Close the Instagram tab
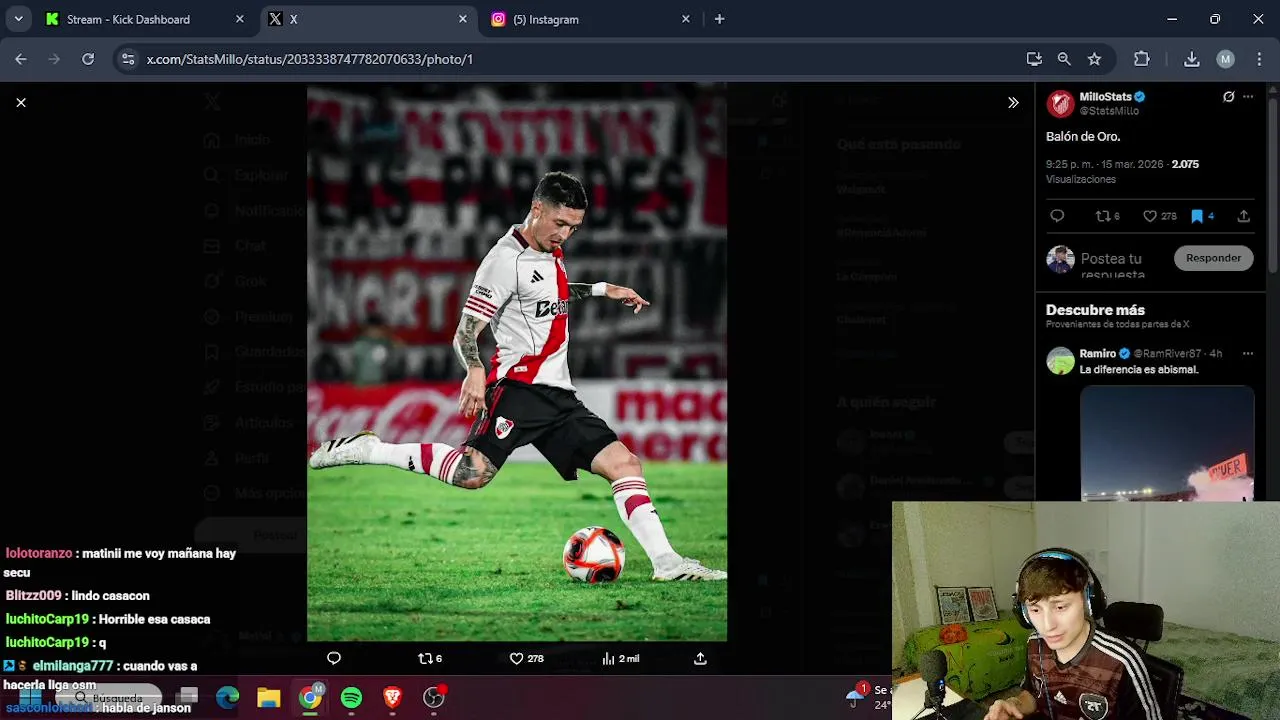This screenshot has width=1280, height=720. click(x=686, y=19)
